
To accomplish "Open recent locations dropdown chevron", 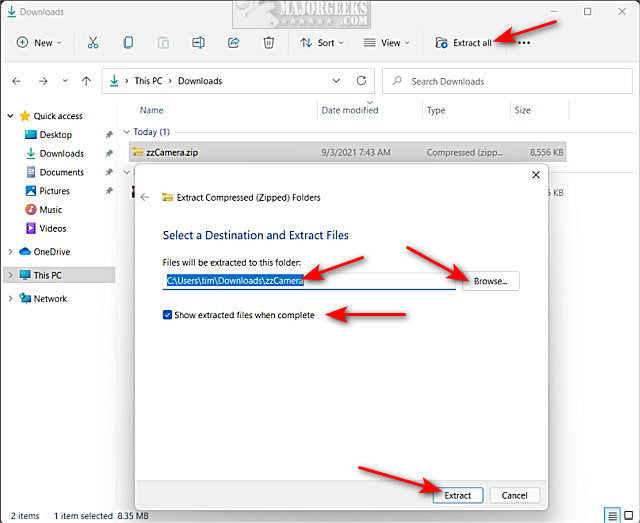I will click(x=65, y=81).
